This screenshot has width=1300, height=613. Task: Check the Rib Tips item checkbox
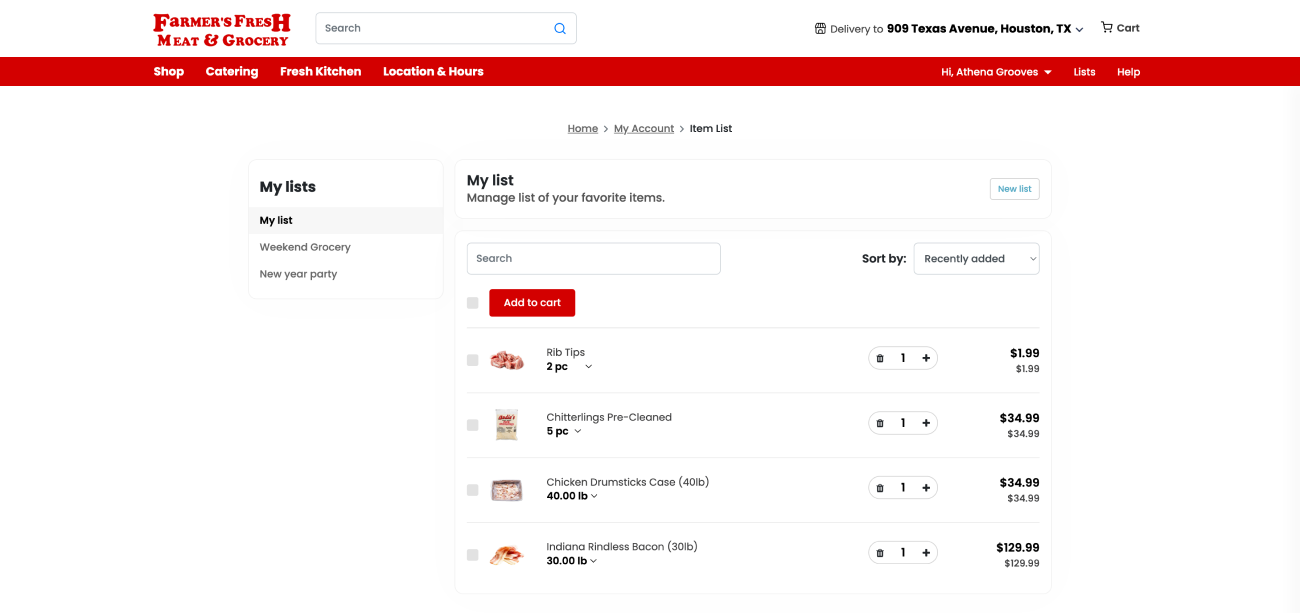coord(473,360)
